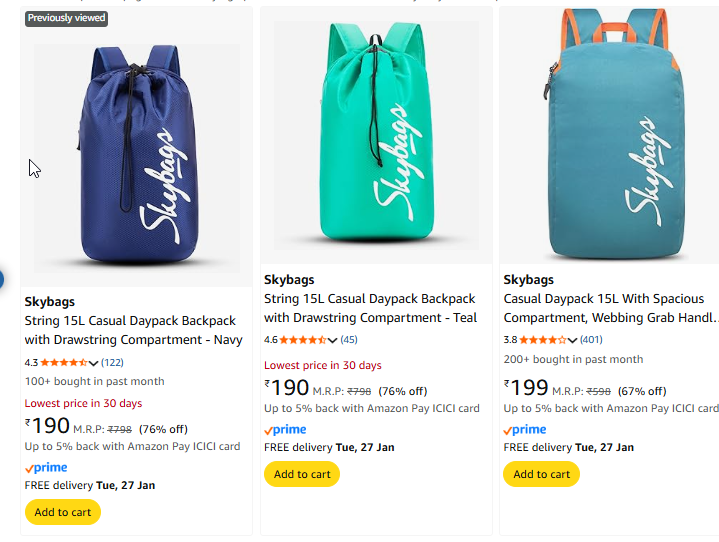
Task: Add the Teal backpack to cart
Action: [x=302, y=474]
